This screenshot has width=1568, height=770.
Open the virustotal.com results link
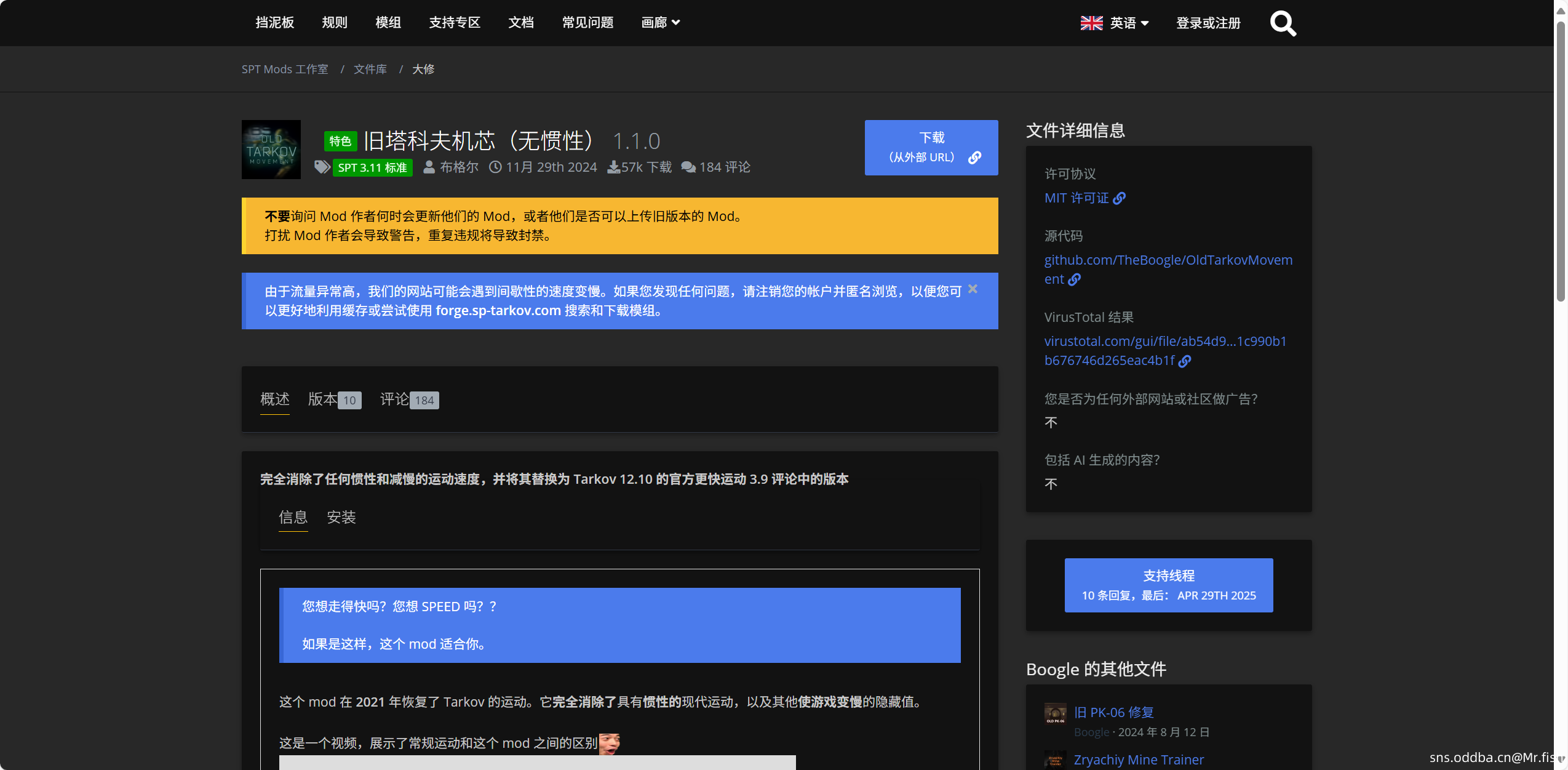[x=1166, y=351]
